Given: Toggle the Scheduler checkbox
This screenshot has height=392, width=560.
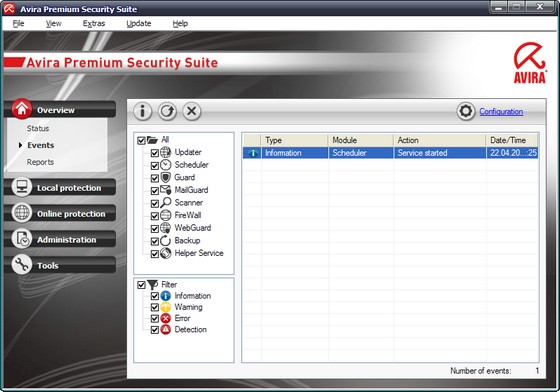Looking at the screenshot, I should point(155,166).
